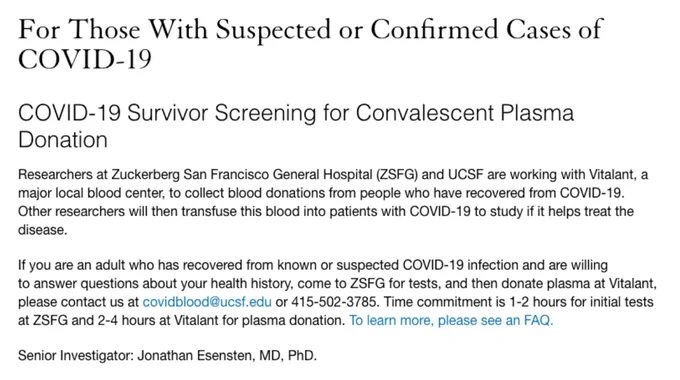This screenshot has height=380, width=680.
Task: Click the Senior Investigator label text
Action: [x=76, y=356]
